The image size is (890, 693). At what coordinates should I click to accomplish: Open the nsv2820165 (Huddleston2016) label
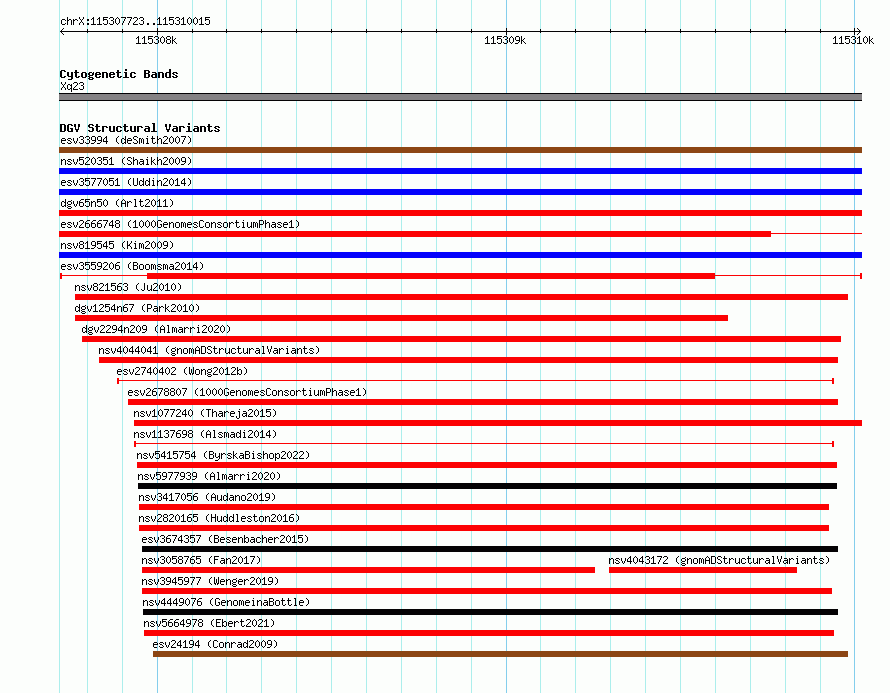click(x=219, y=518)
